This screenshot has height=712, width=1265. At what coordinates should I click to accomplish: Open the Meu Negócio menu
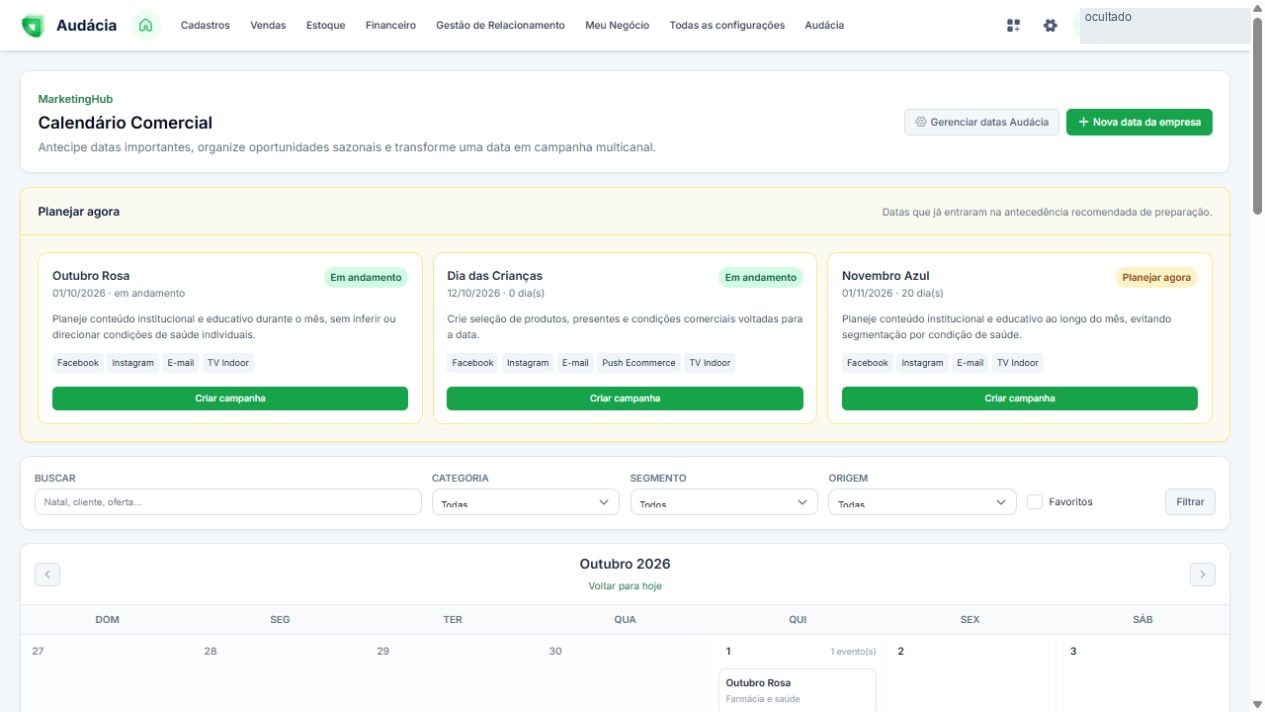pyautogui.click(x=617, y=26)
